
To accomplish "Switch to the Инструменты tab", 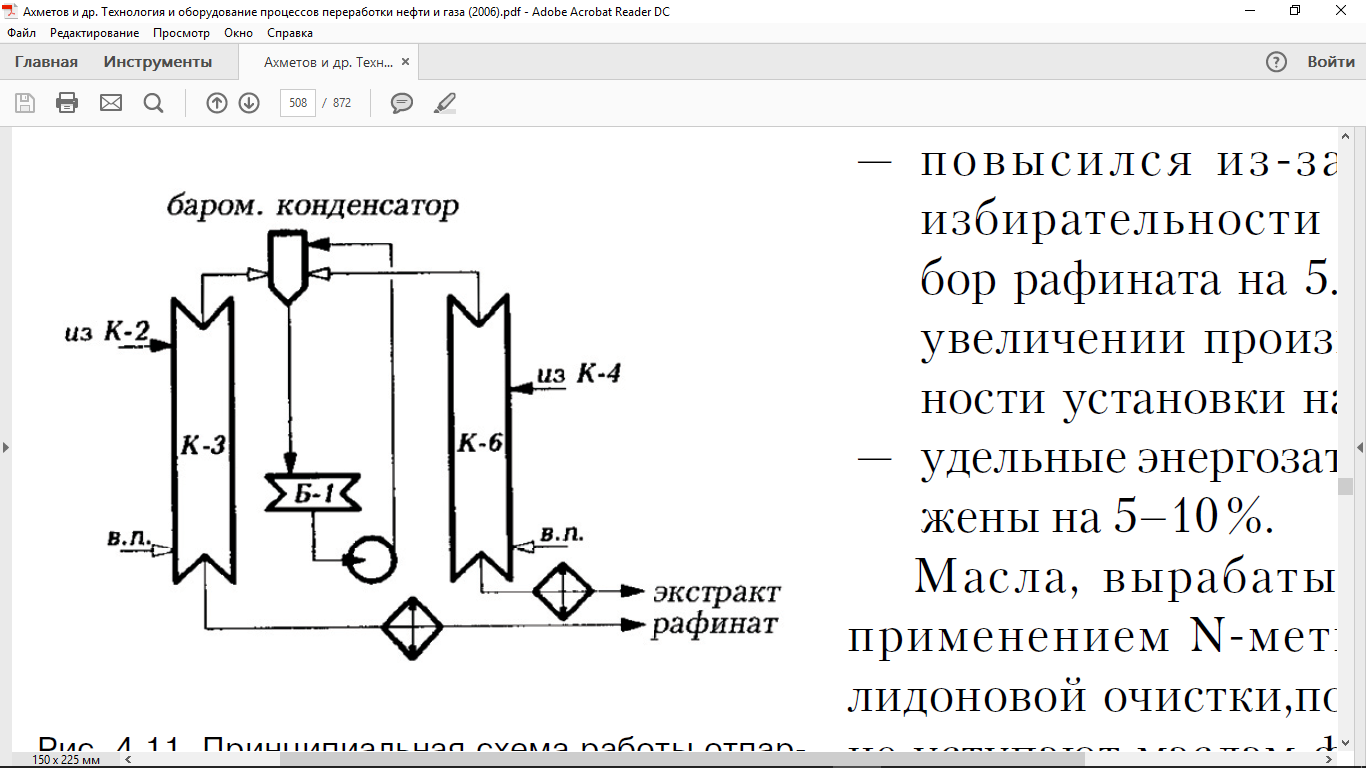I will [158, 62].
